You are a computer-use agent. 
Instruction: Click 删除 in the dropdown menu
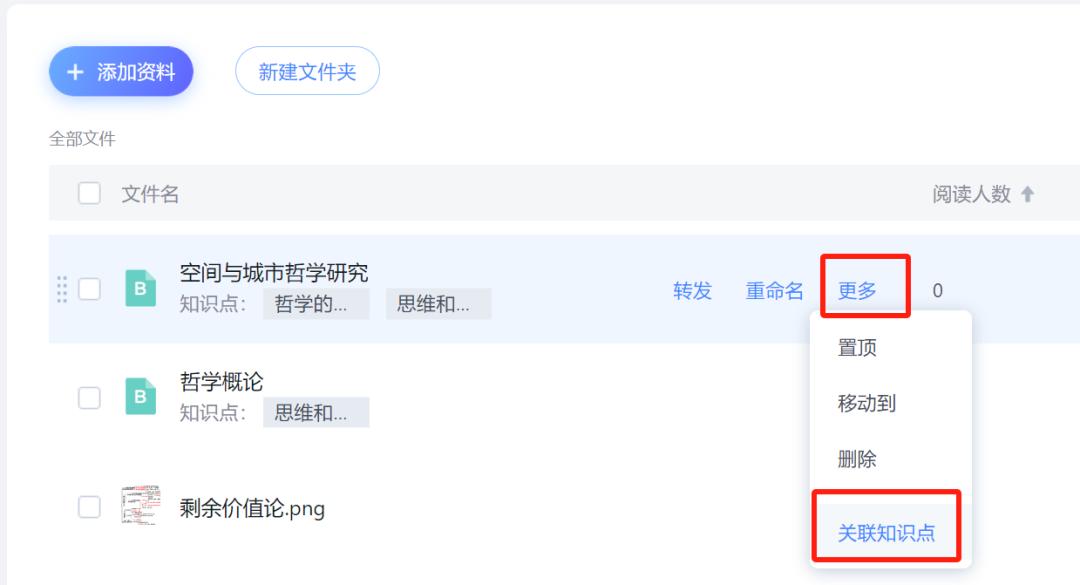pyautogui.click(x=857, y=460)
